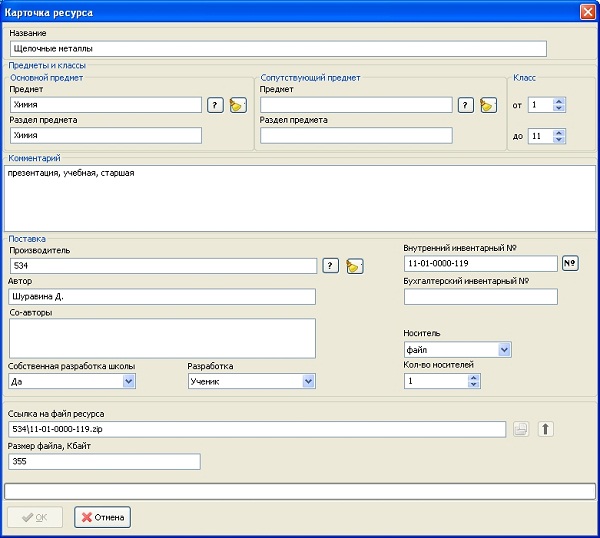Viewport: 600px width, 538px height.
Task: Click inside the Со-авторы text area
Action: [x=161, y=338]
